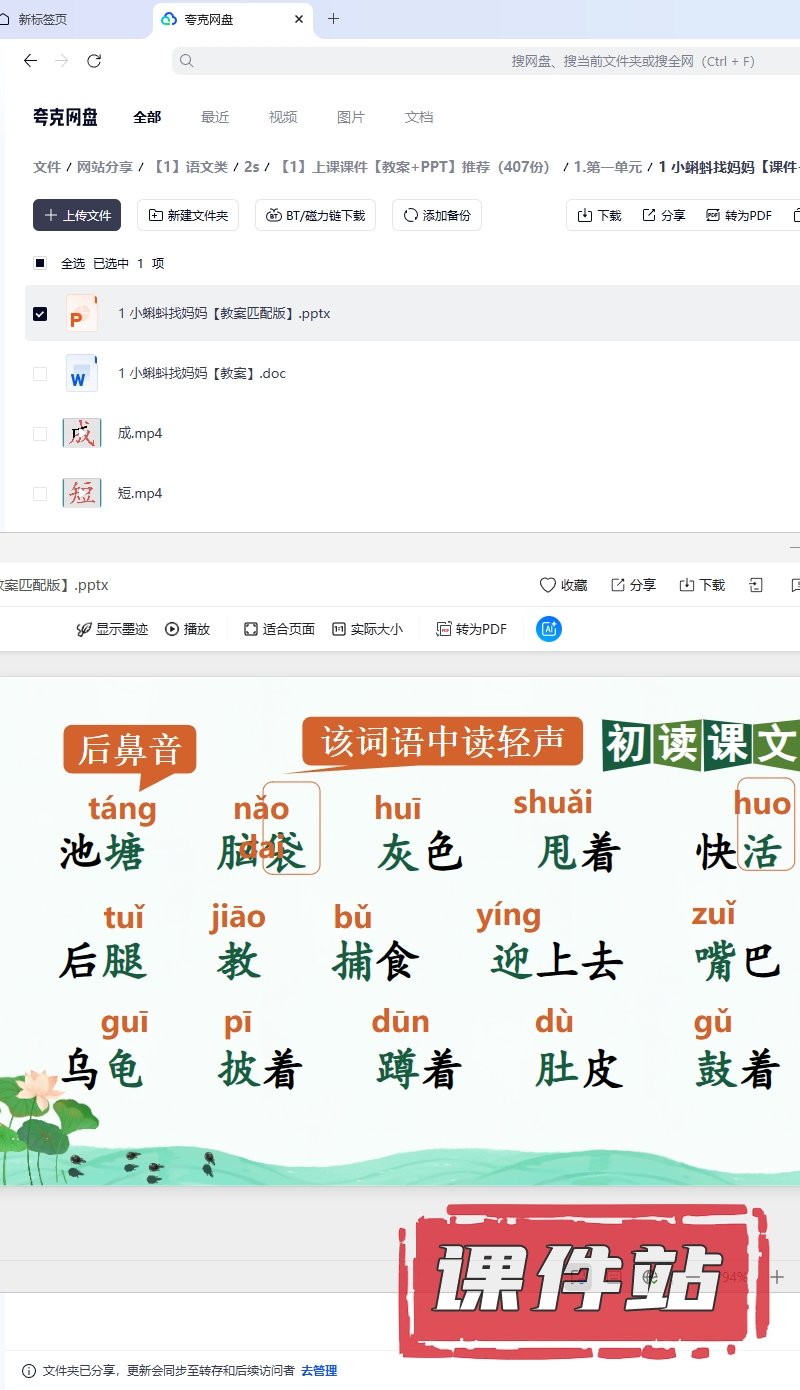Open the 成.mp4 video thumbnail
800x1390 pixels.
pos(82,433)
